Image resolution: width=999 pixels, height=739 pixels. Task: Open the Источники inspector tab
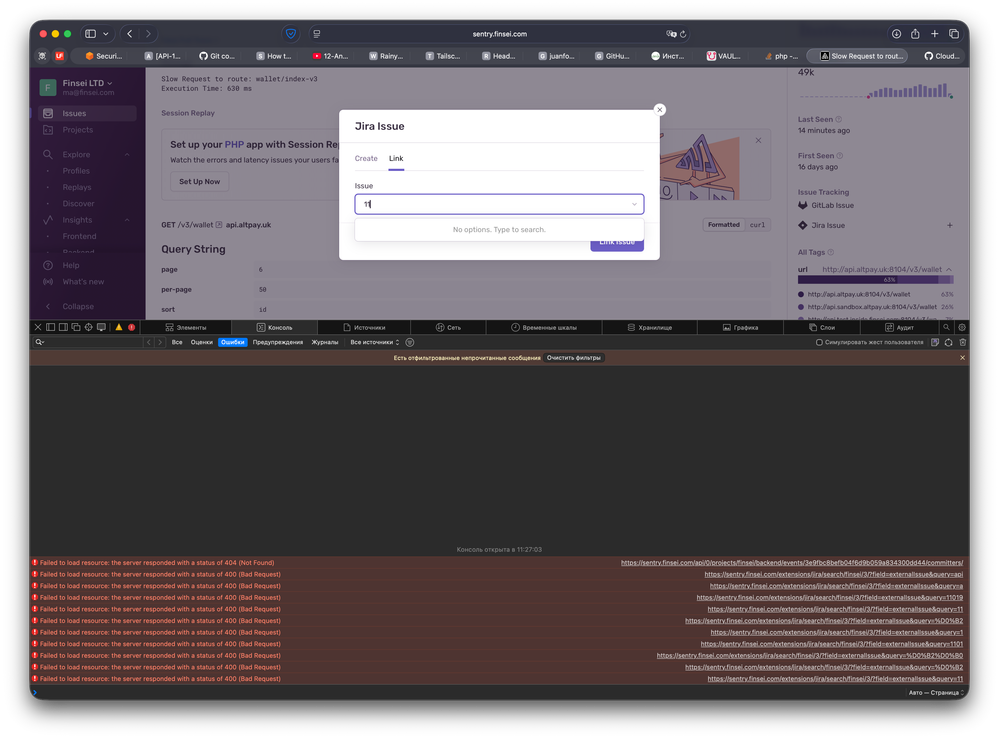click(x=364, y=327)
